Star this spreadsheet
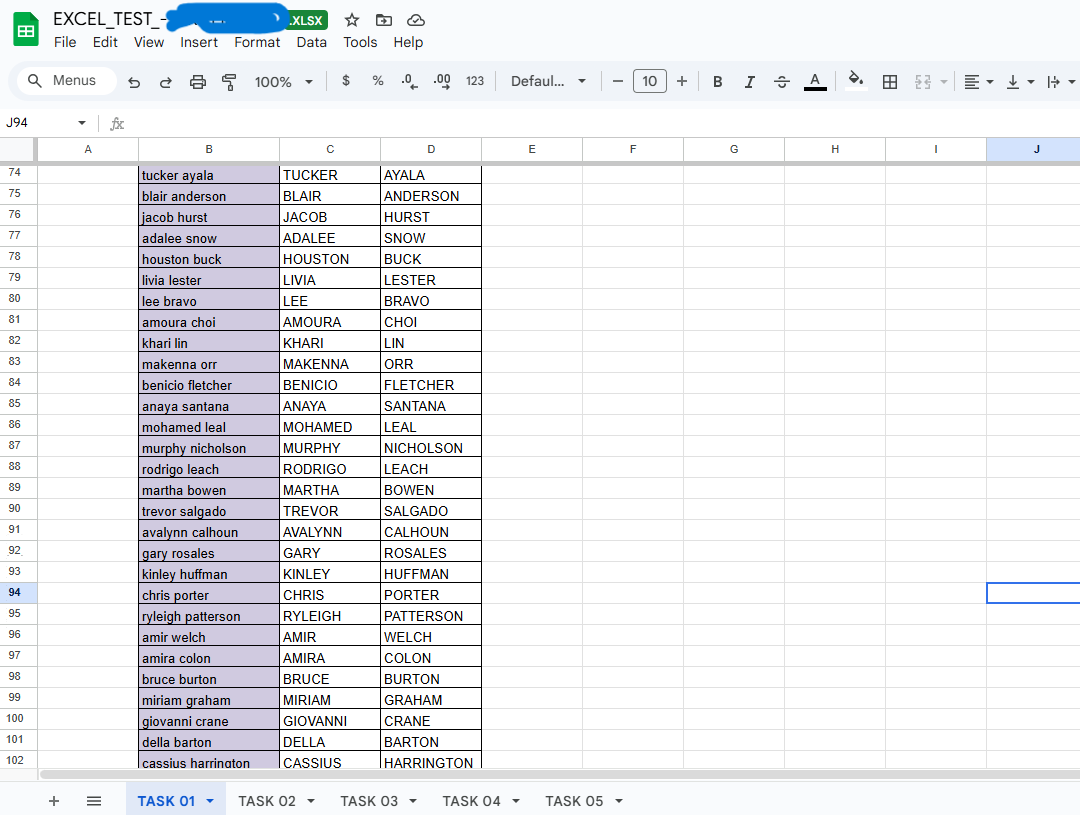 [x=352, y=20]
